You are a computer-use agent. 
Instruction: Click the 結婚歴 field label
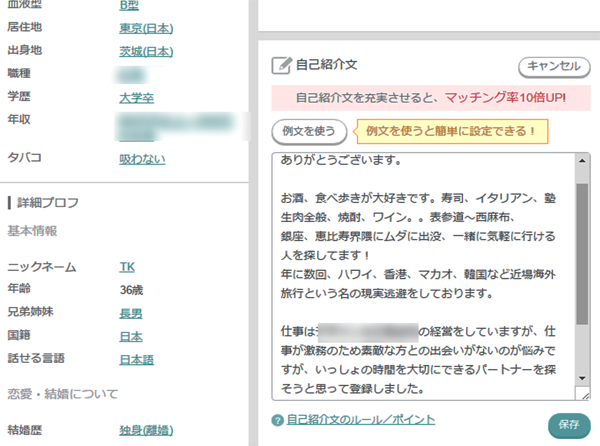pyautogui.click(x=24, y=430)
